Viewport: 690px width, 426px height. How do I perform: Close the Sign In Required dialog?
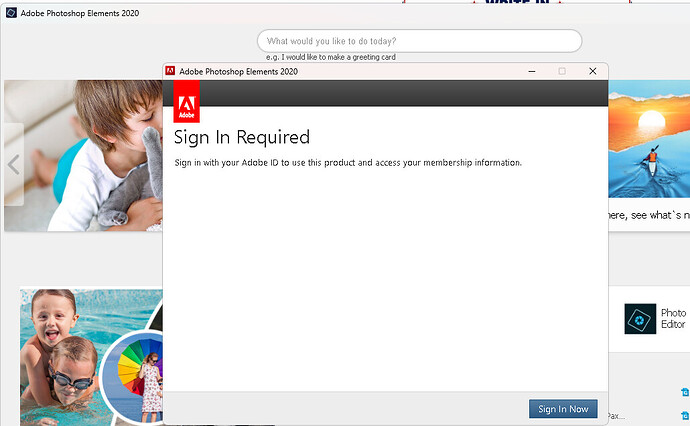click(x=593, y=71)
